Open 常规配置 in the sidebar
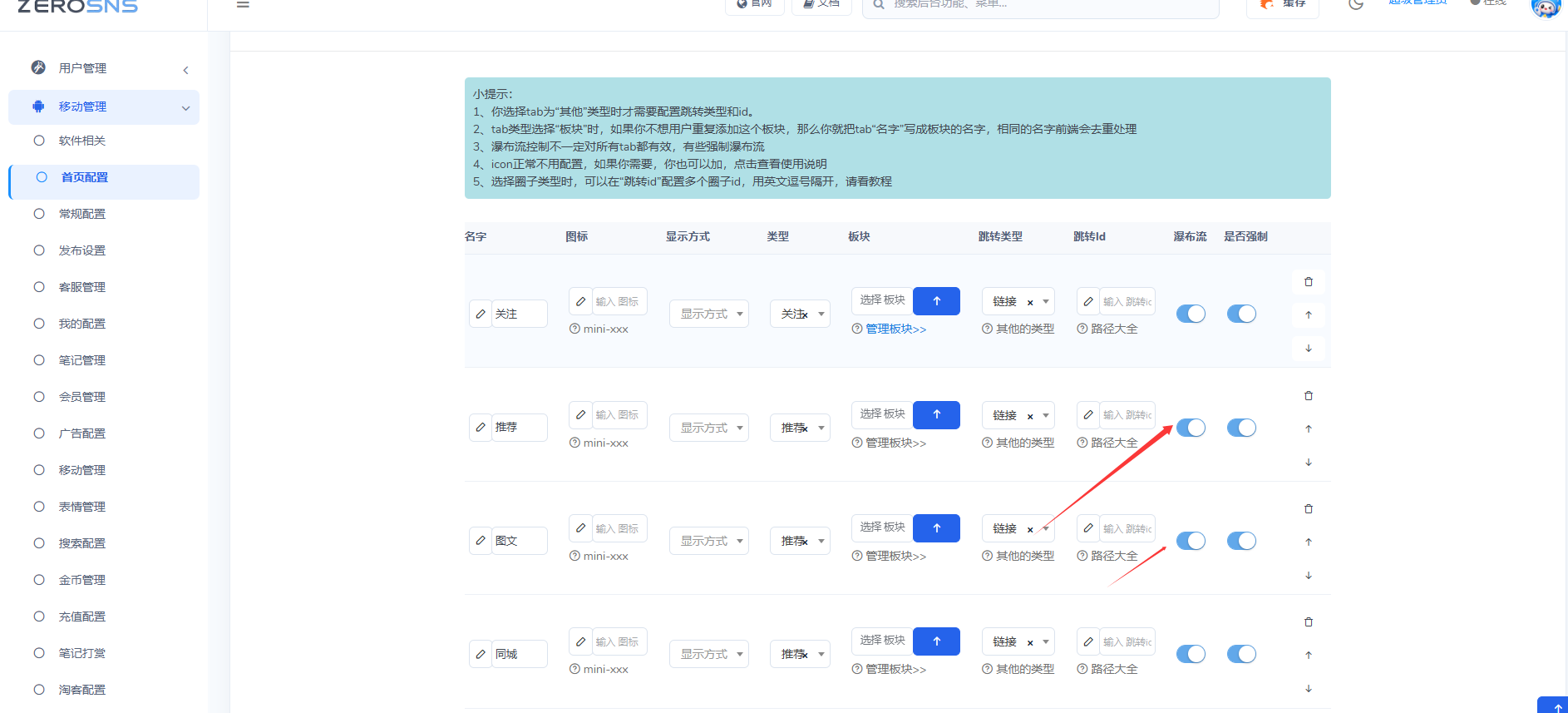The image size is (1568, 713). click(x=82, y=214)
